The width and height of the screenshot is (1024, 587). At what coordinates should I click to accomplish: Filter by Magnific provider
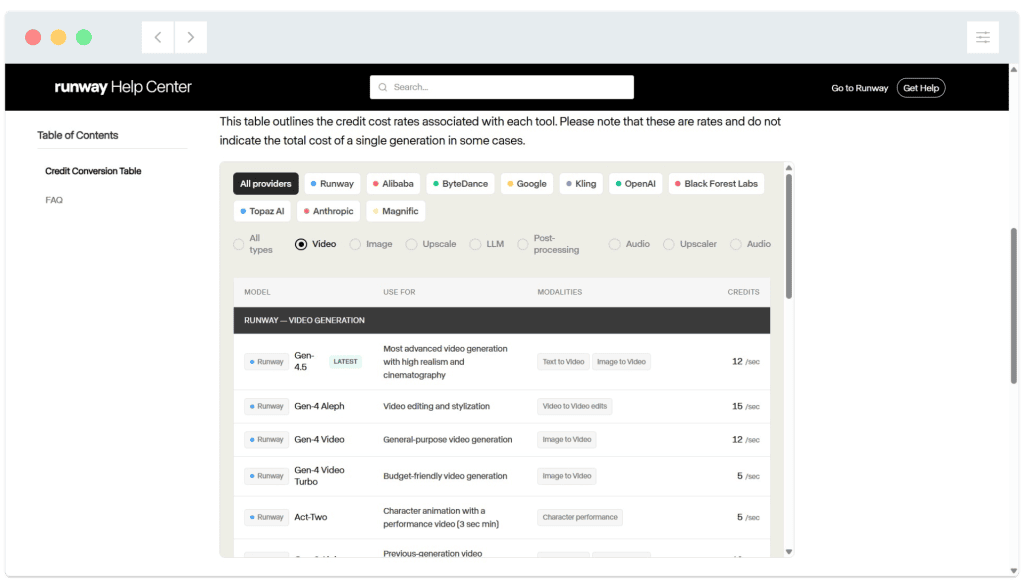(396, 211)
